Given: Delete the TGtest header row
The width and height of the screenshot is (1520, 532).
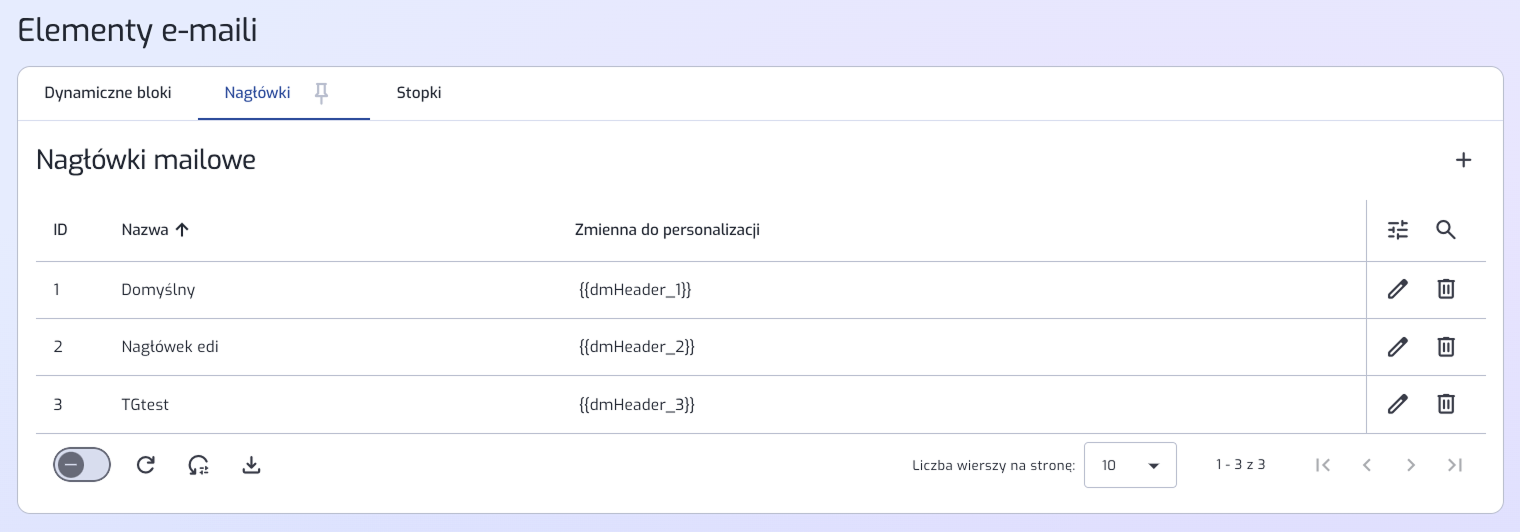Looking at the screenshot, I should point(1446,404).
